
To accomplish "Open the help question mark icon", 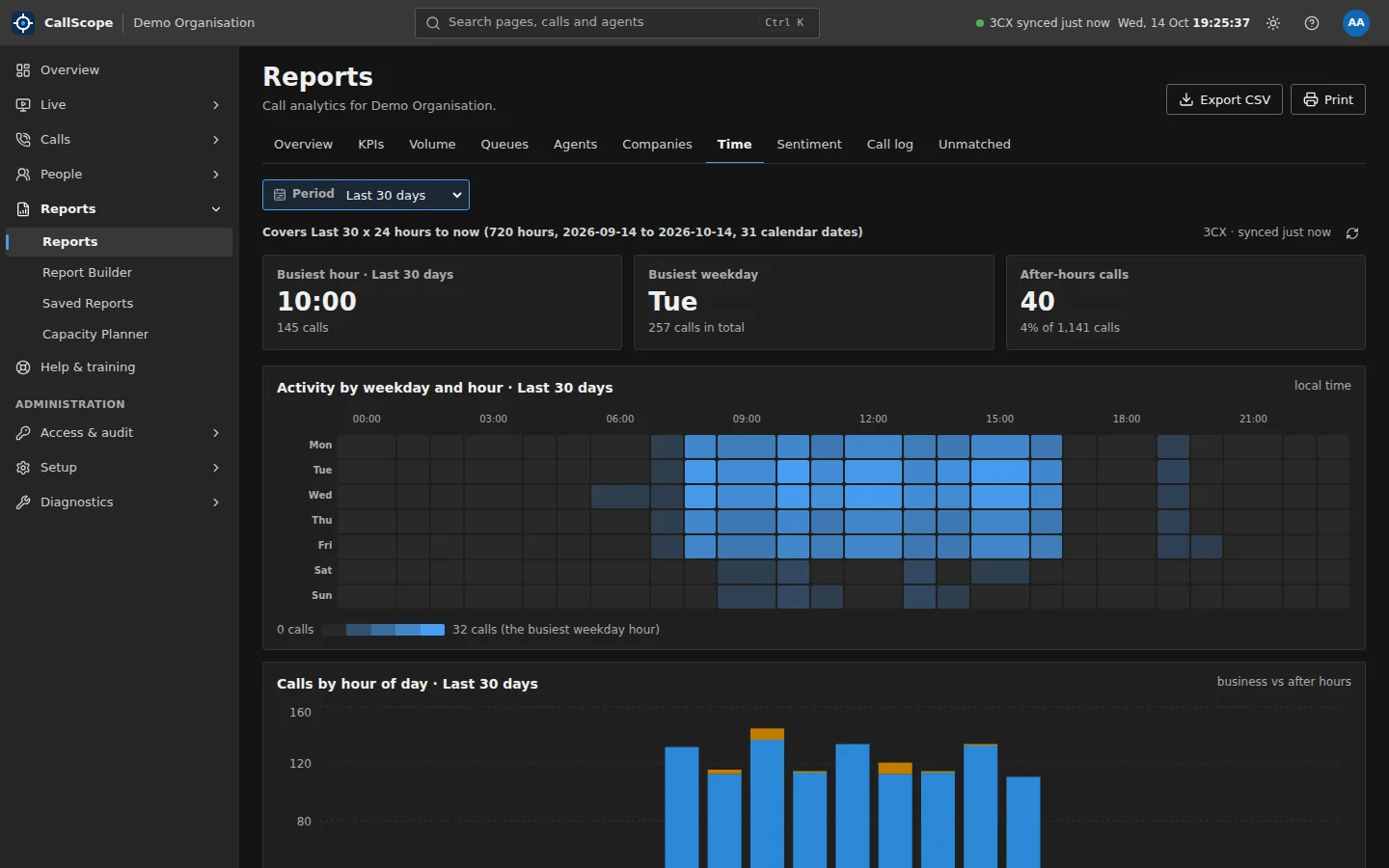I will pos(1312,23).
